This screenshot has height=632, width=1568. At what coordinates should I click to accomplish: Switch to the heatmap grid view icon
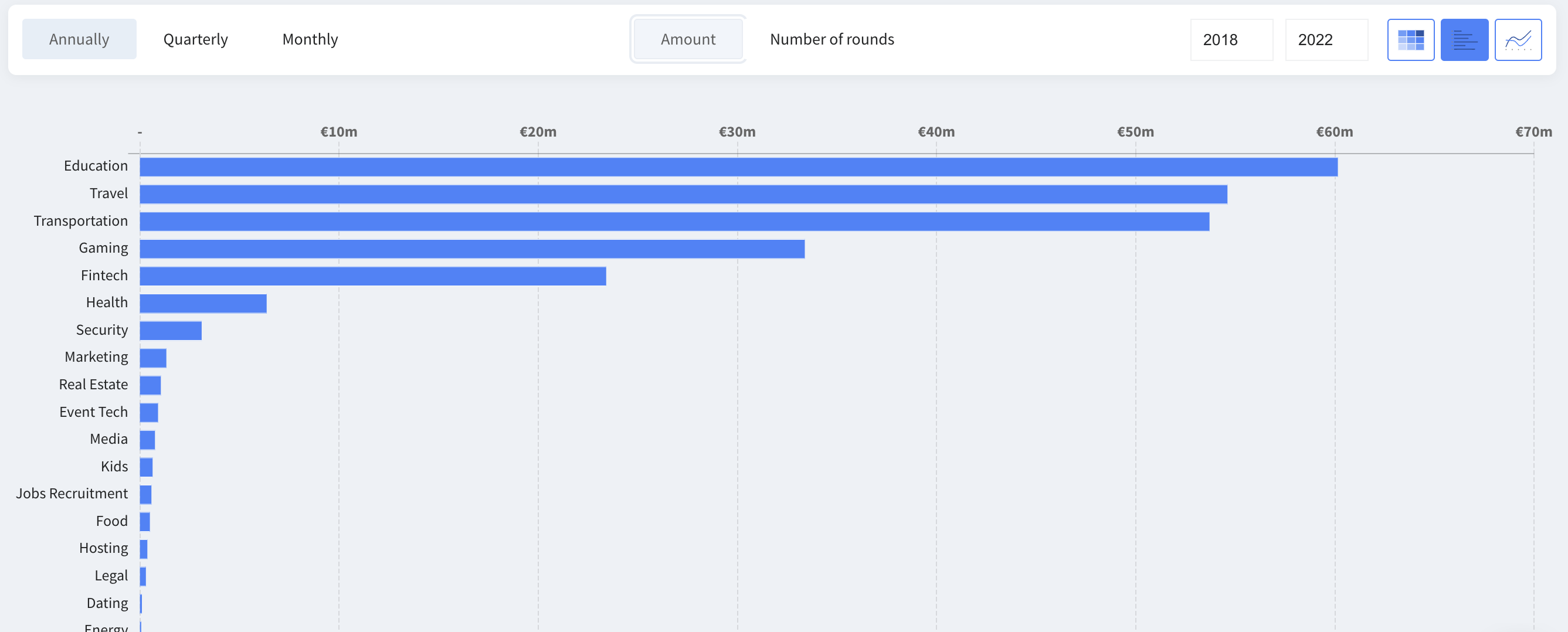tap(1410, 40)
